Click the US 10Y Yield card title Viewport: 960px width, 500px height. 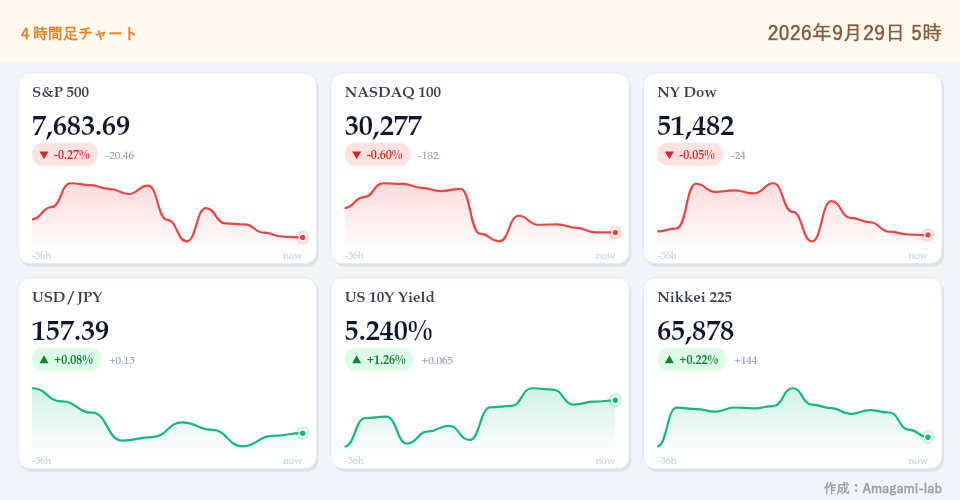(389, 297)
